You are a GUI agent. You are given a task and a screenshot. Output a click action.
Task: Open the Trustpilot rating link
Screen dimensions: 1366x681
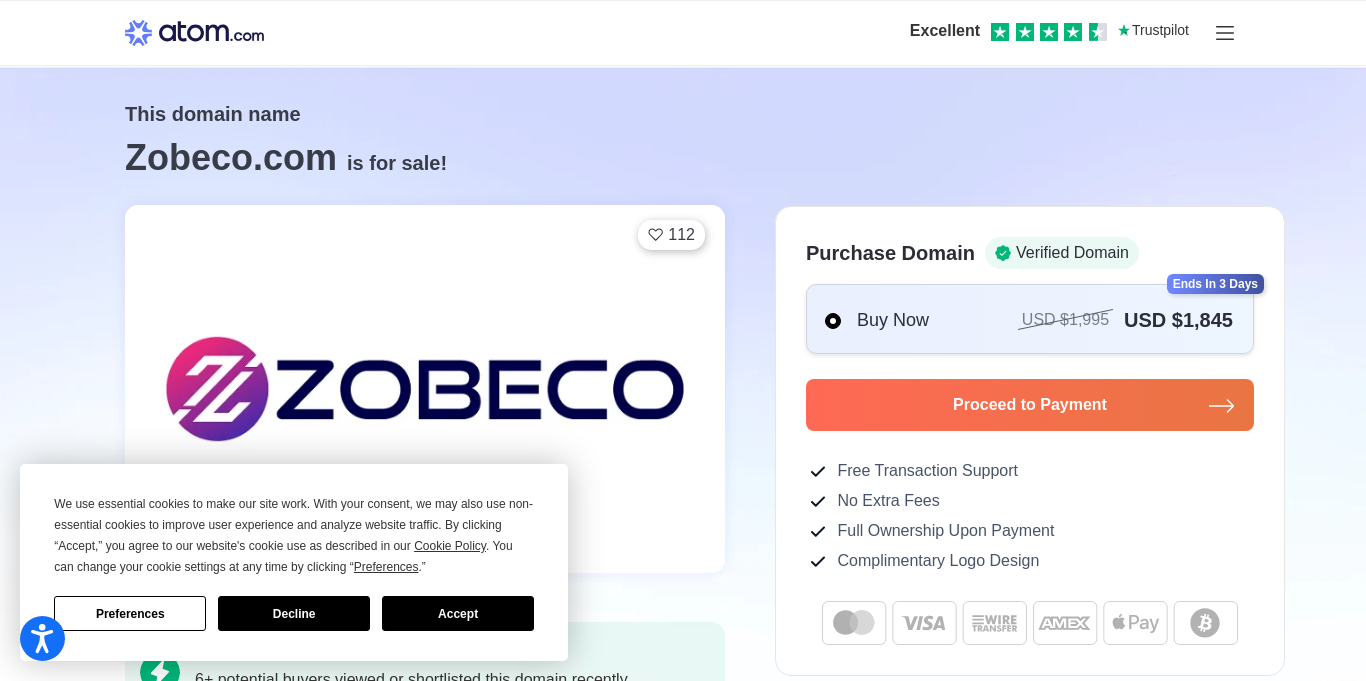point(1048,31)
